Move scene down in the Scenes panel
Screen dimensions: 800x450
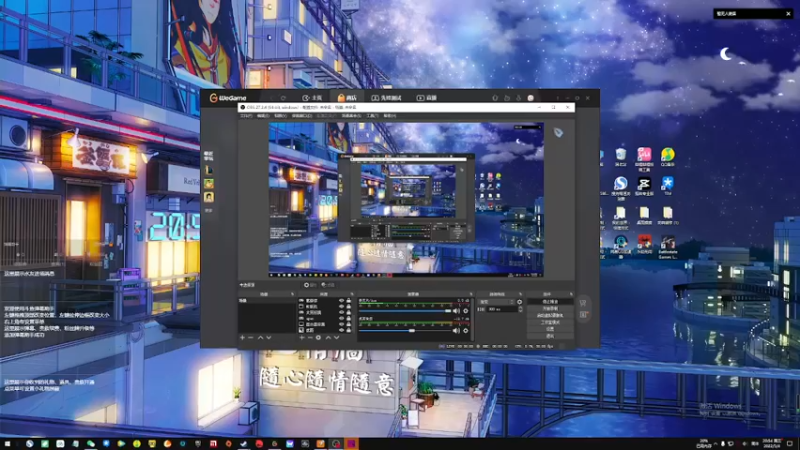pyautogui.click(x=269, y=338)
